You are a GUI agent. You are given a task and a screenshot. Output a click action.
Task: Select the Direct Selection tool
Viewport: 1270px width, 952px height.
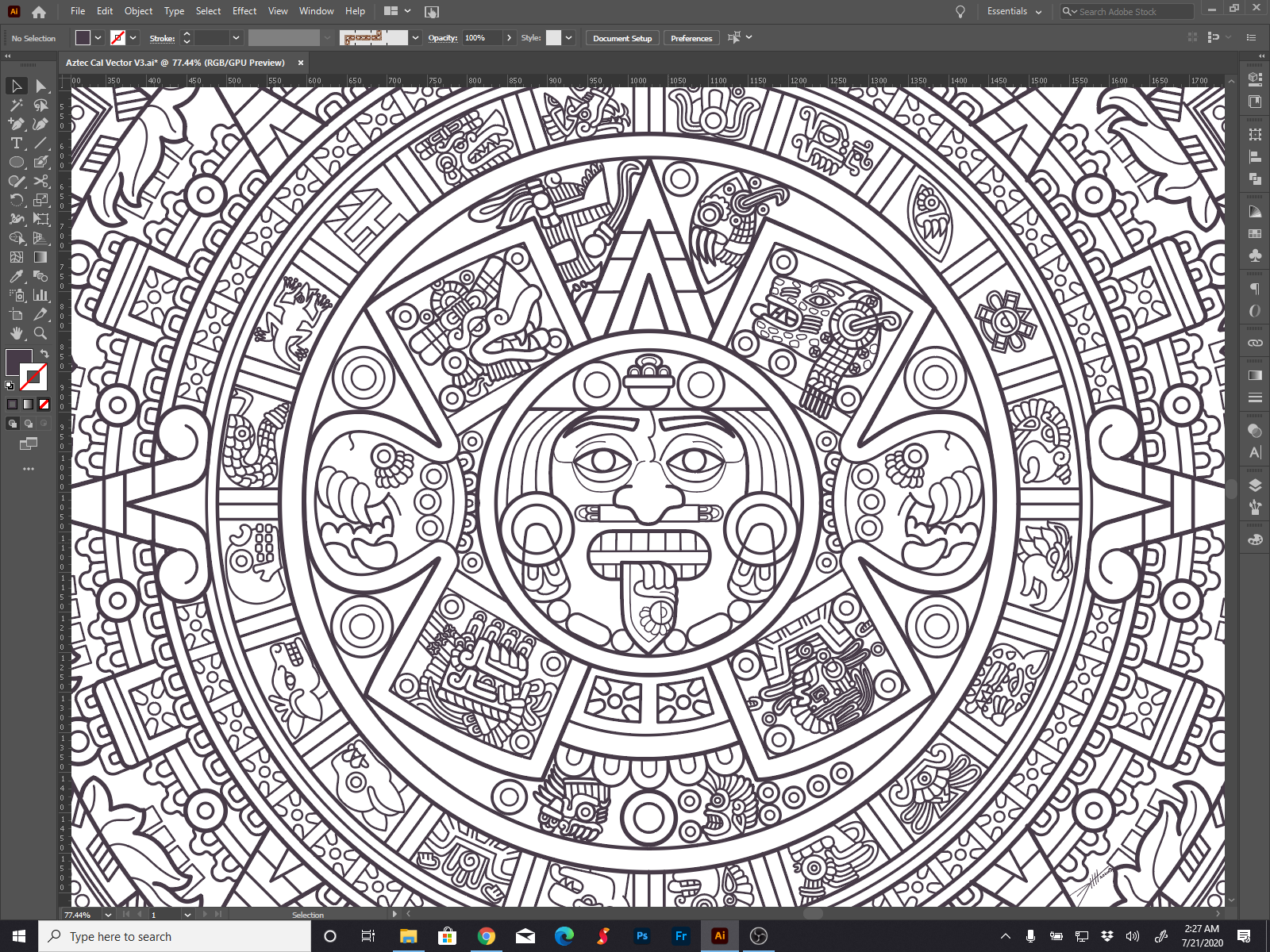pyautogui.click(x=40, y=86)
